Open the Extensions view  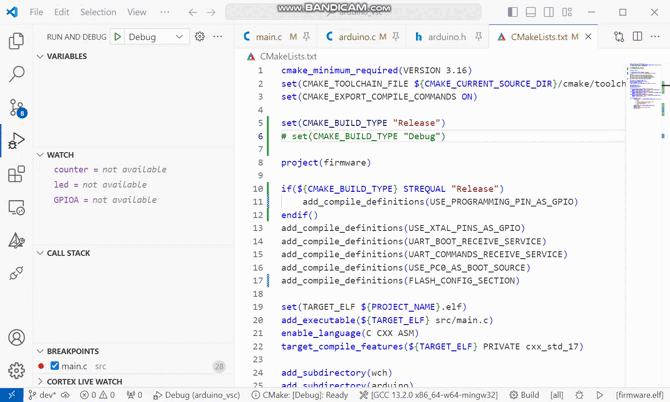coord(16,174)
